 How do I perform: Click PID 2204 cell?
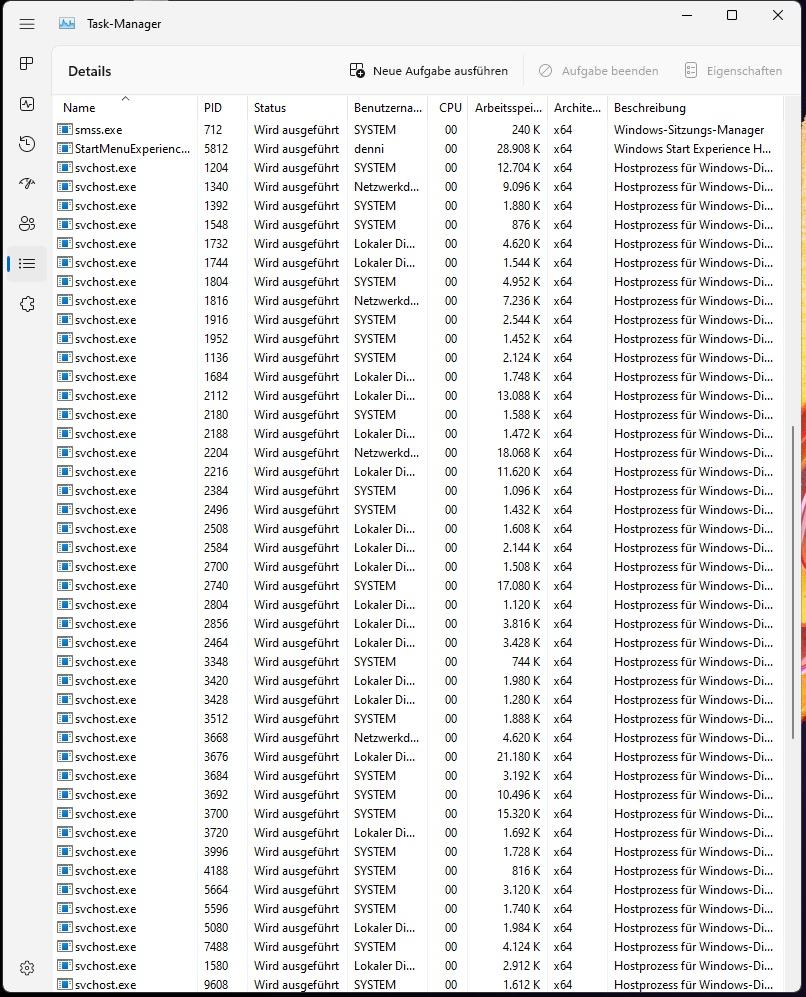215,453
